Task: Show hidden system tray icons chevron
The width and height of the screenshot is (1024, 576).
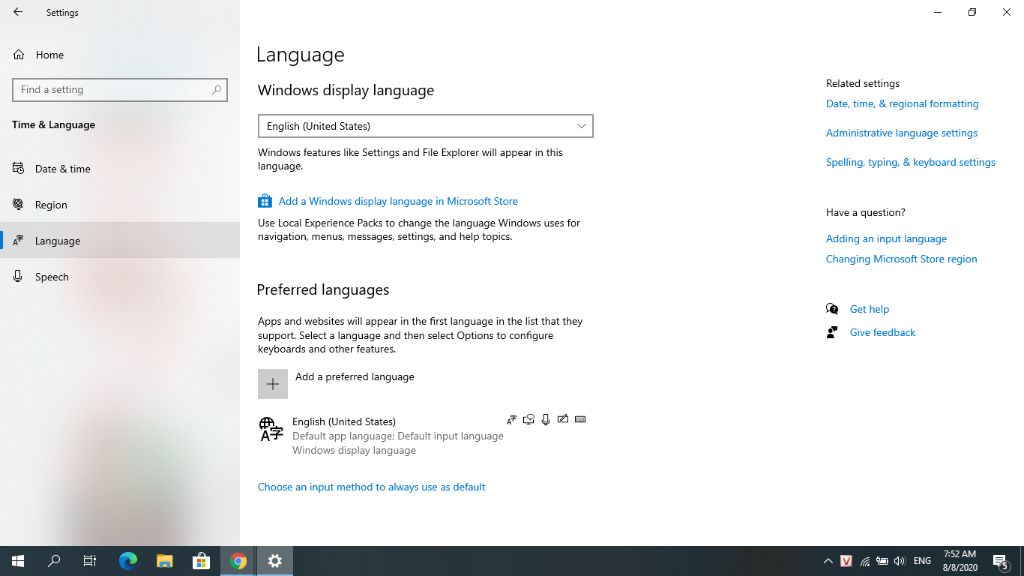Action: pyautogui.click(x=827, y=561)
